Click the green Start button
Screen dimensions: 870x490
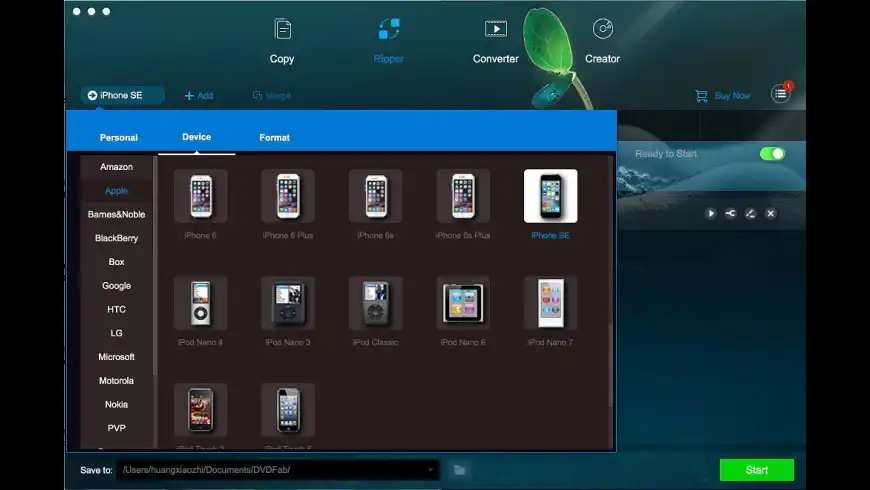(x=757, y=470)
